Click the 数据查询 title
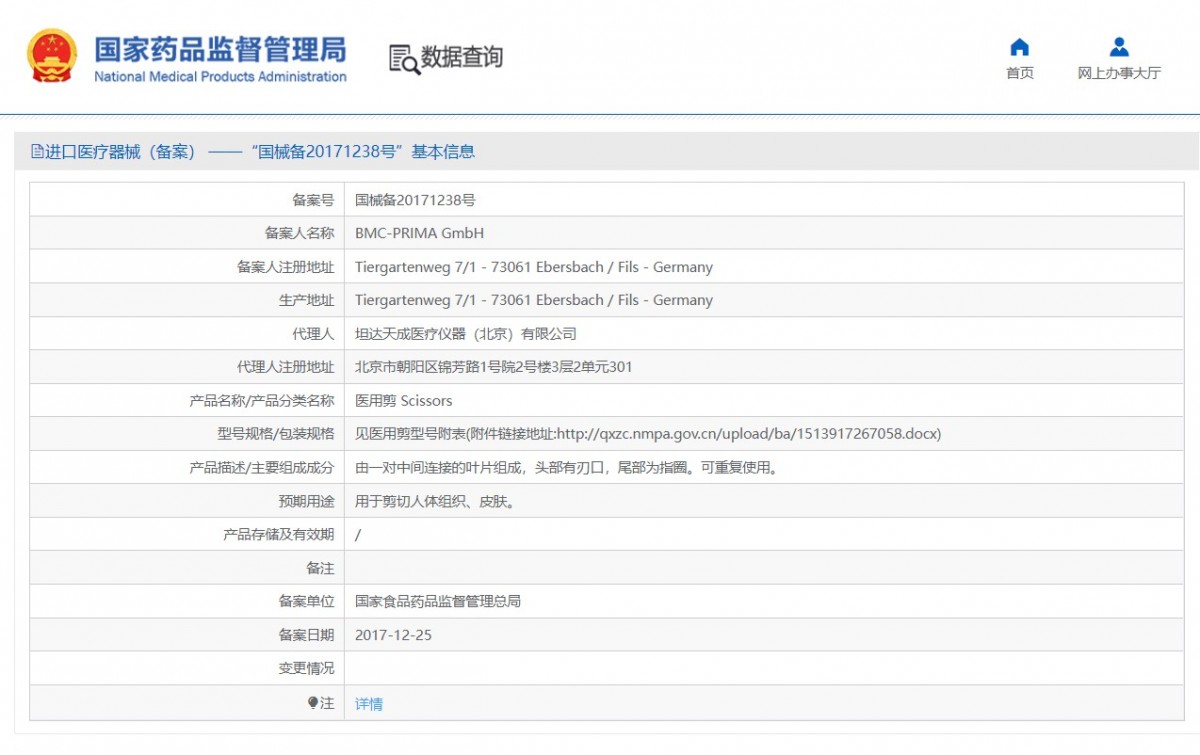 (461, 57)
